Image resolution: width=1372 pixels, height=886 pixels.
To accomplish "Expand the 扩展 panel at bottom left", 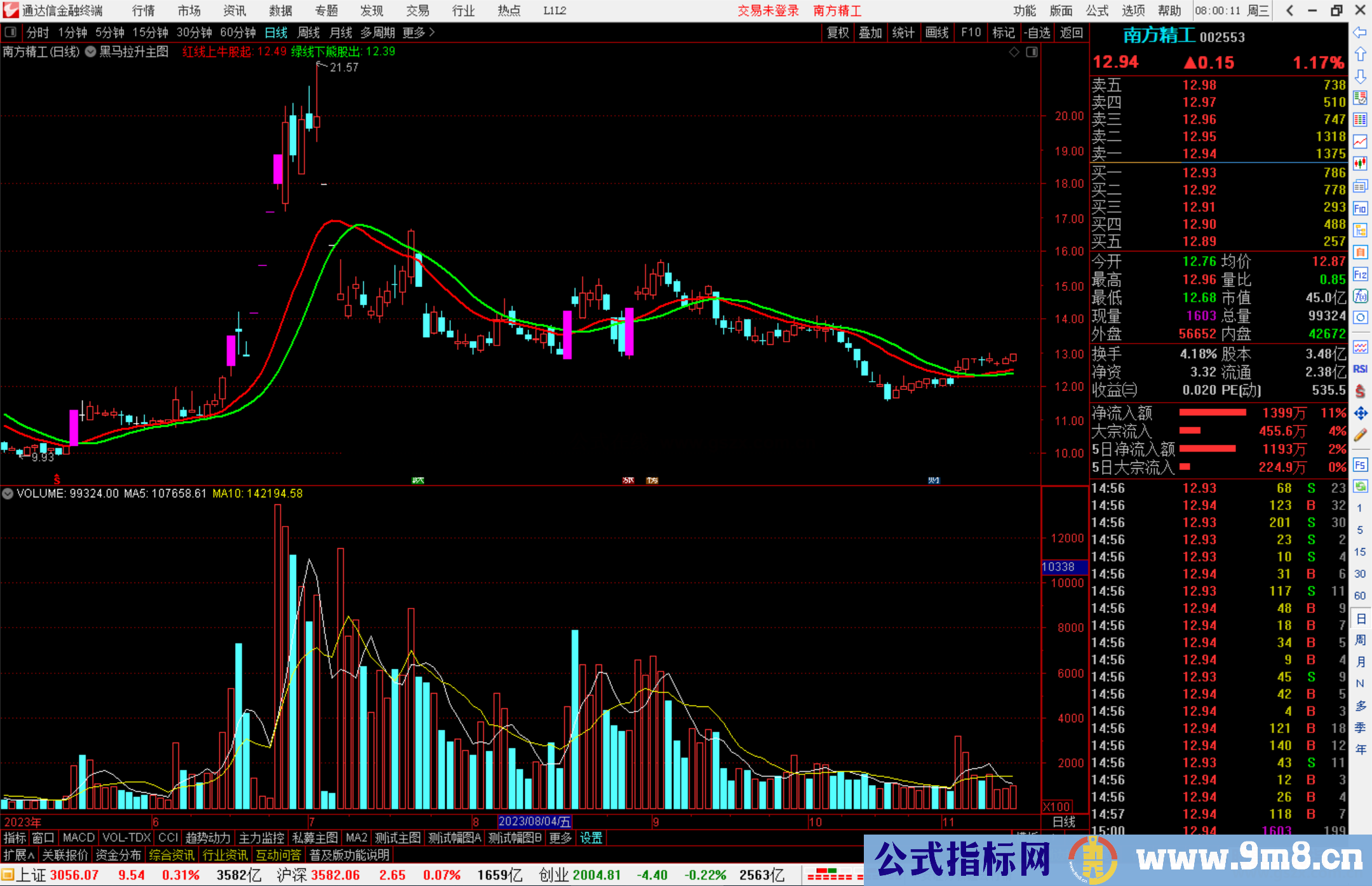I will tap(19, 855).
